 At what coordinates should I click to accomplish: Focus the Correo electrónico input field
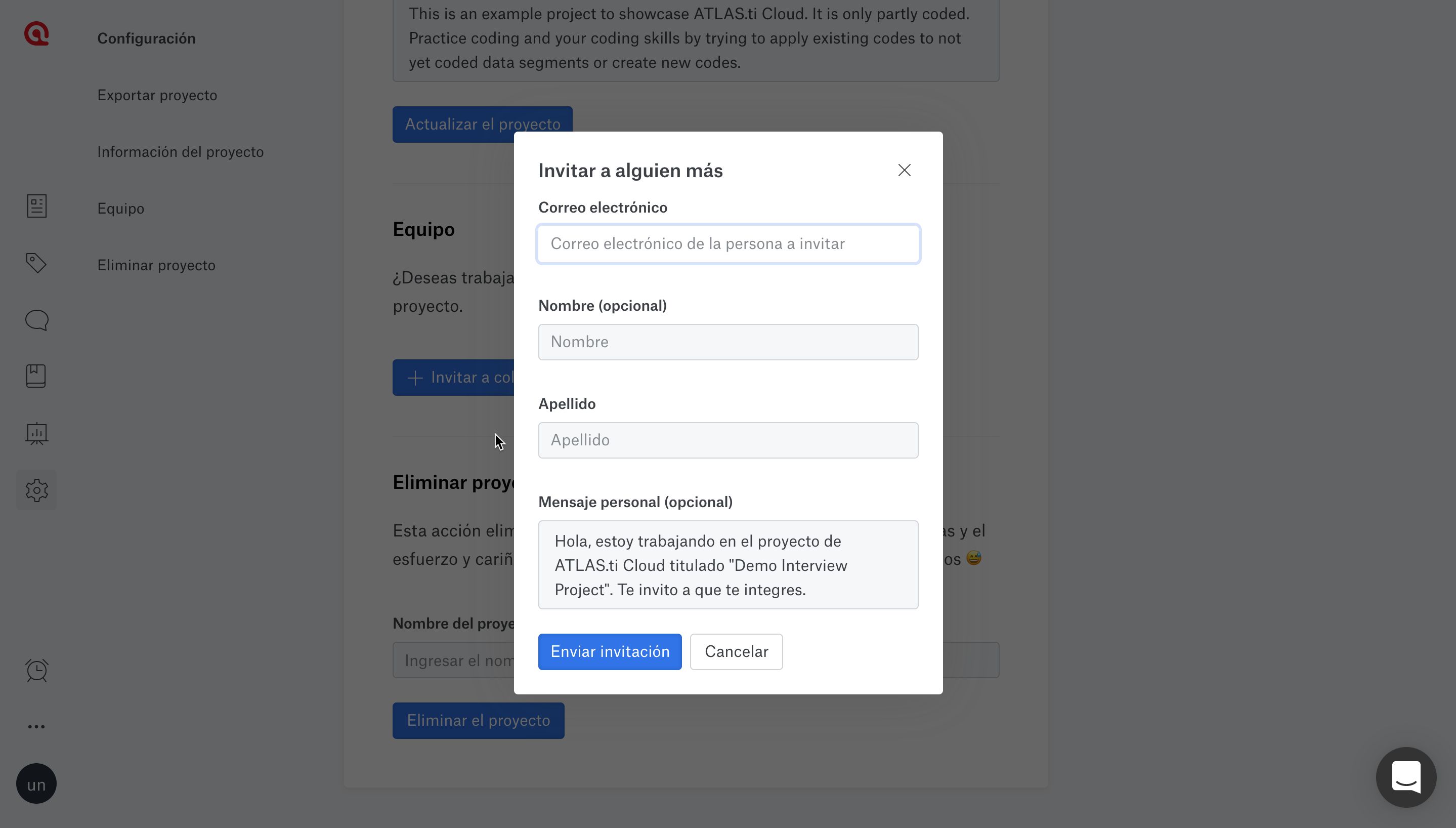point(728,244)
